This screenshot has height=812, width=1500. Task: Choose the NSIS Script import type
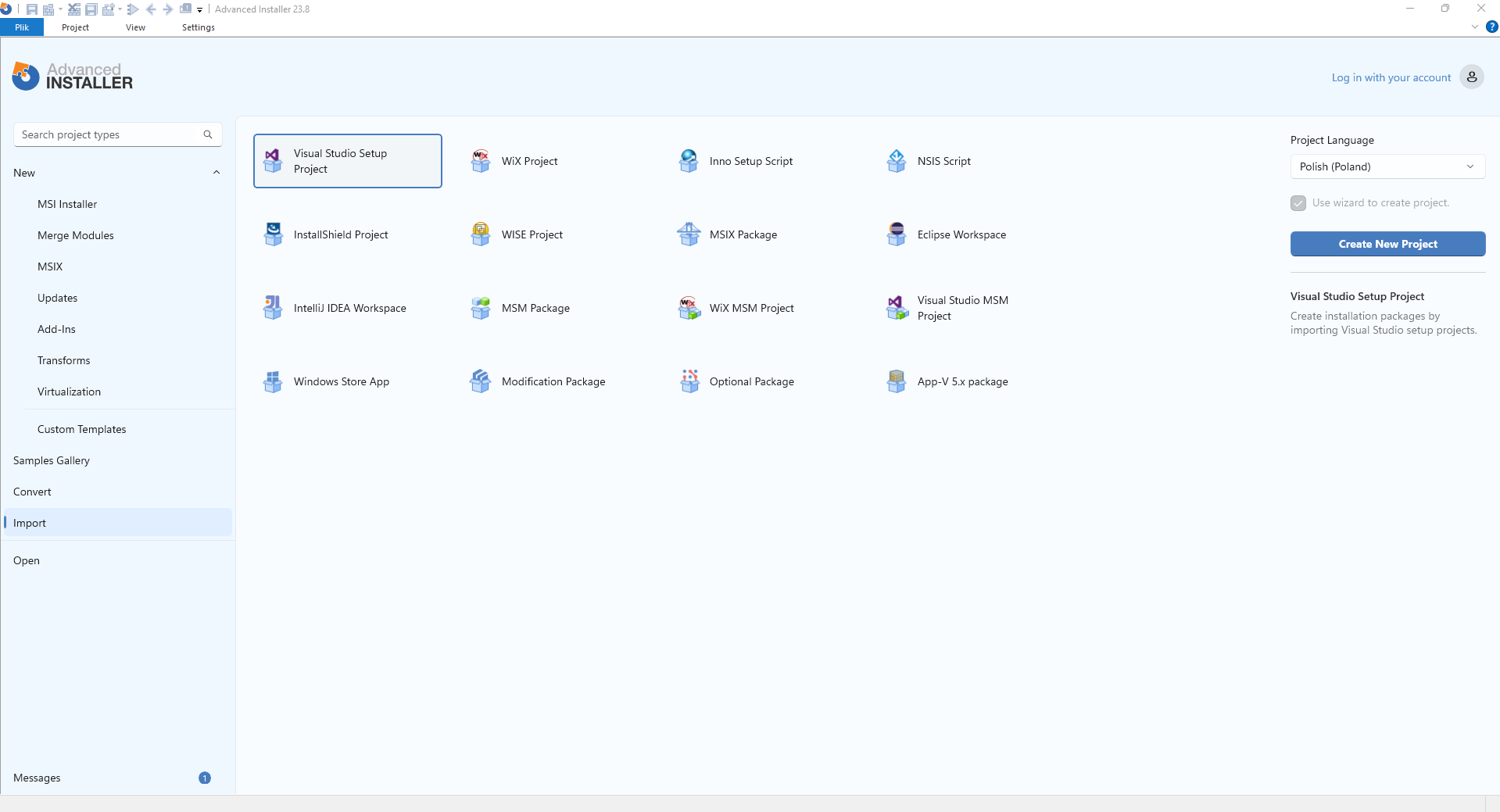pos(929,161)
